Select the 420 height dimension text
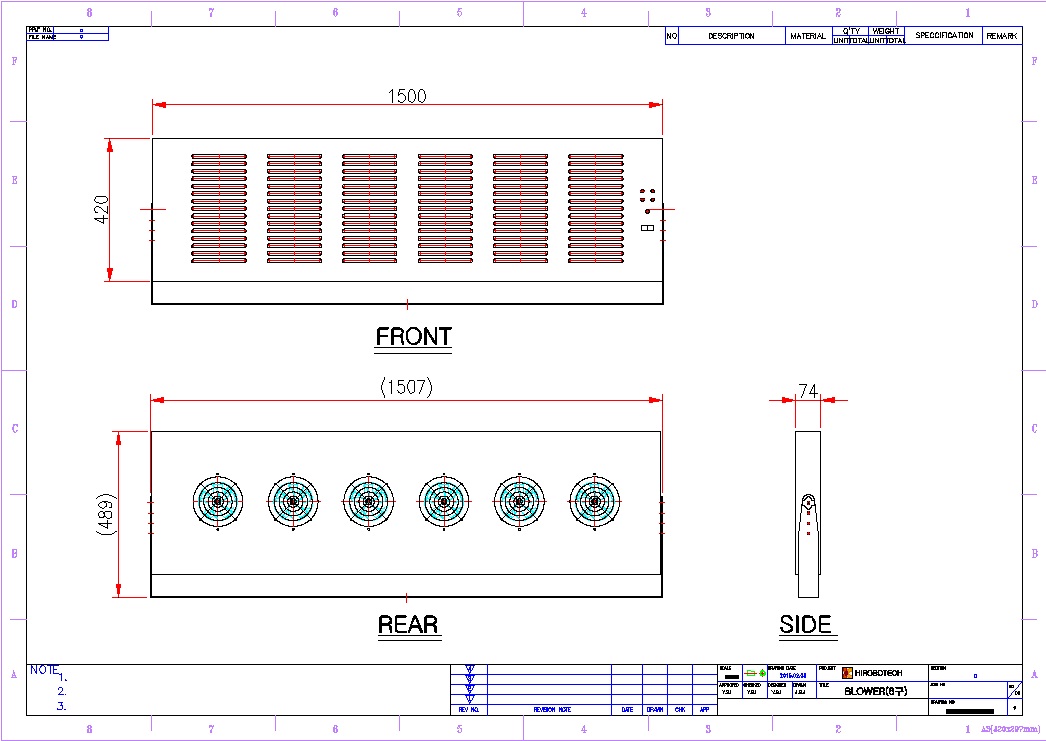This screenshot has height=741, width=1046. point(102,209)
